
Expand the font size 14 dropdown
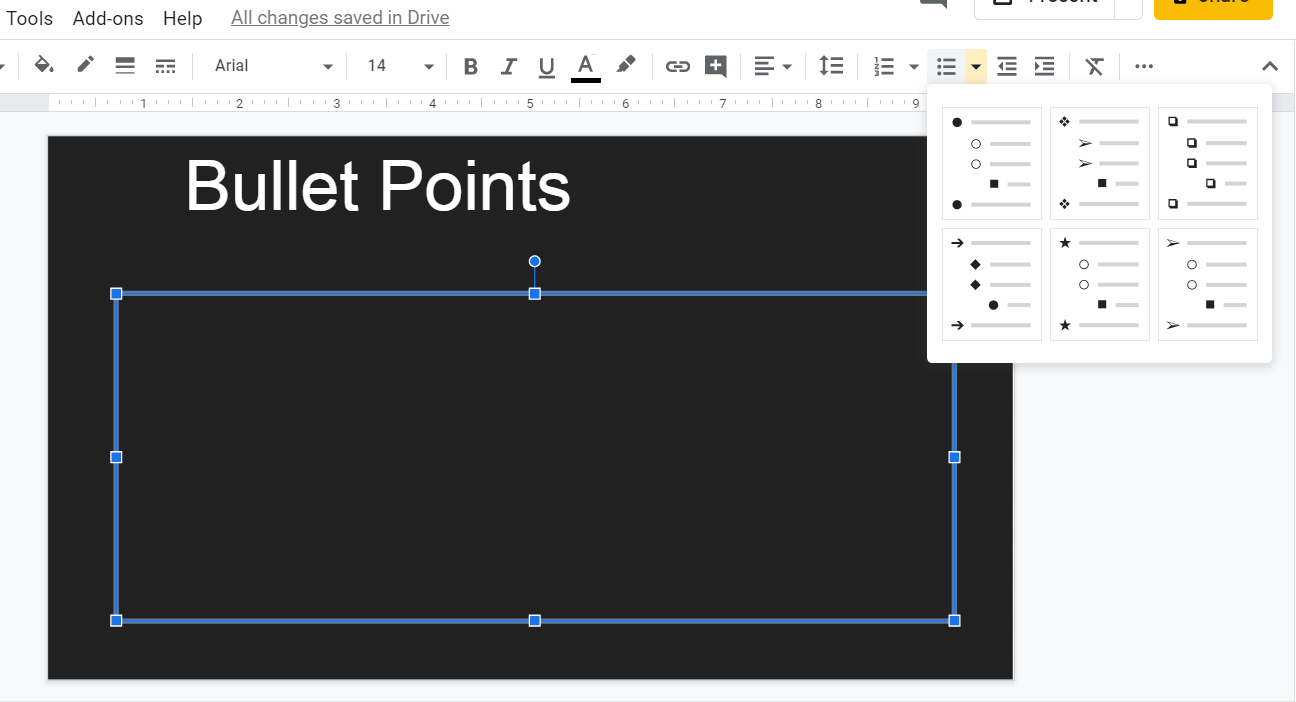click(x=399, y=66)
